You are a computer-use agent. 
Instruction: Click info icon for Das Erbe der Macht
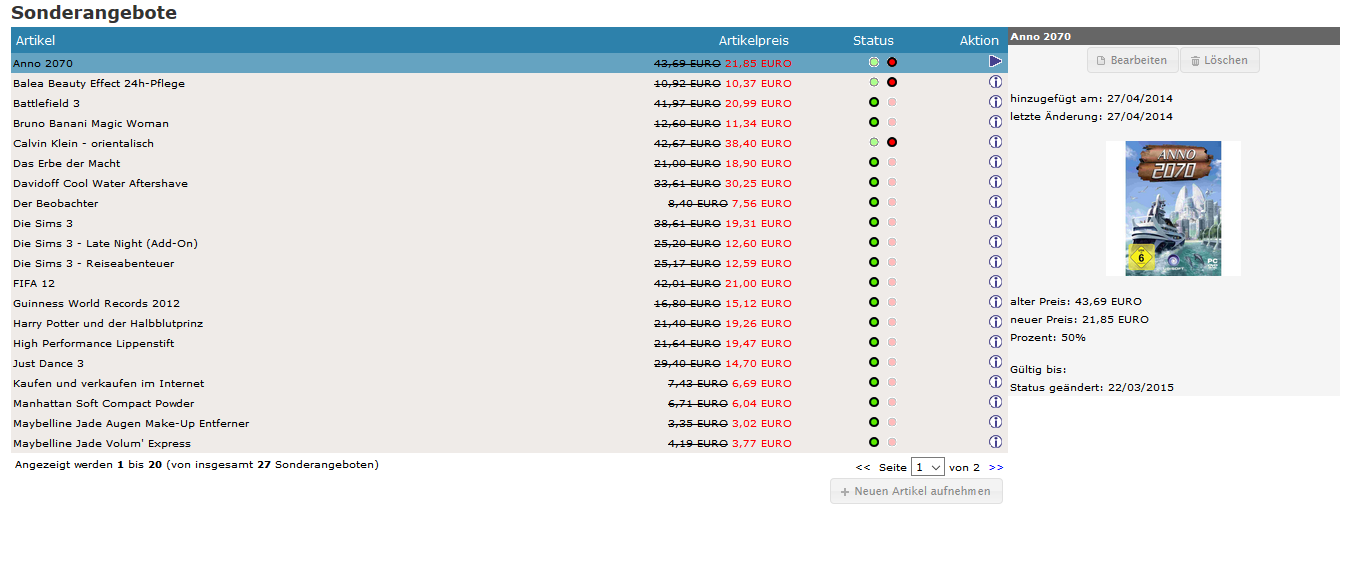(x=995, y=162)
